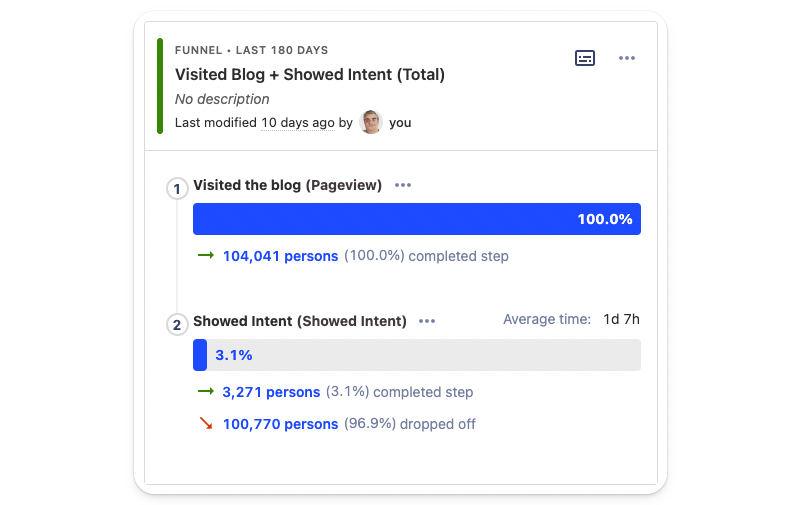This screenshot has height=505, width=800.
Task: Click the Average time 1d 7h value
Action: [621, 320]
